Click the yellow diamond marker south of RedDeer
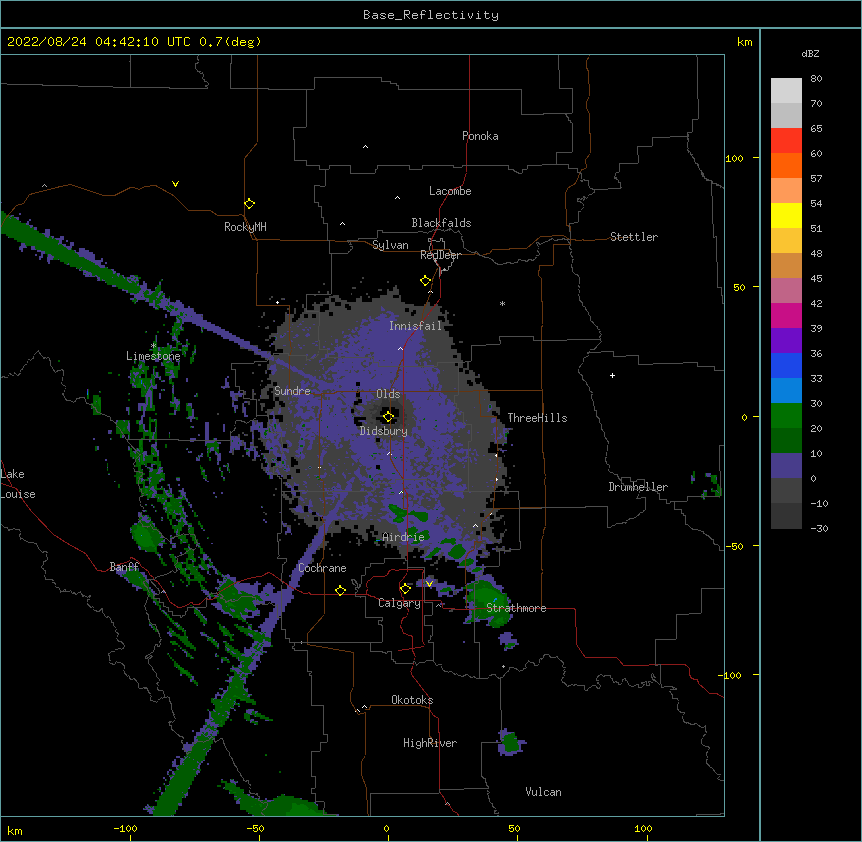Screen dimensions: 862x842 (x=426, y=281)
